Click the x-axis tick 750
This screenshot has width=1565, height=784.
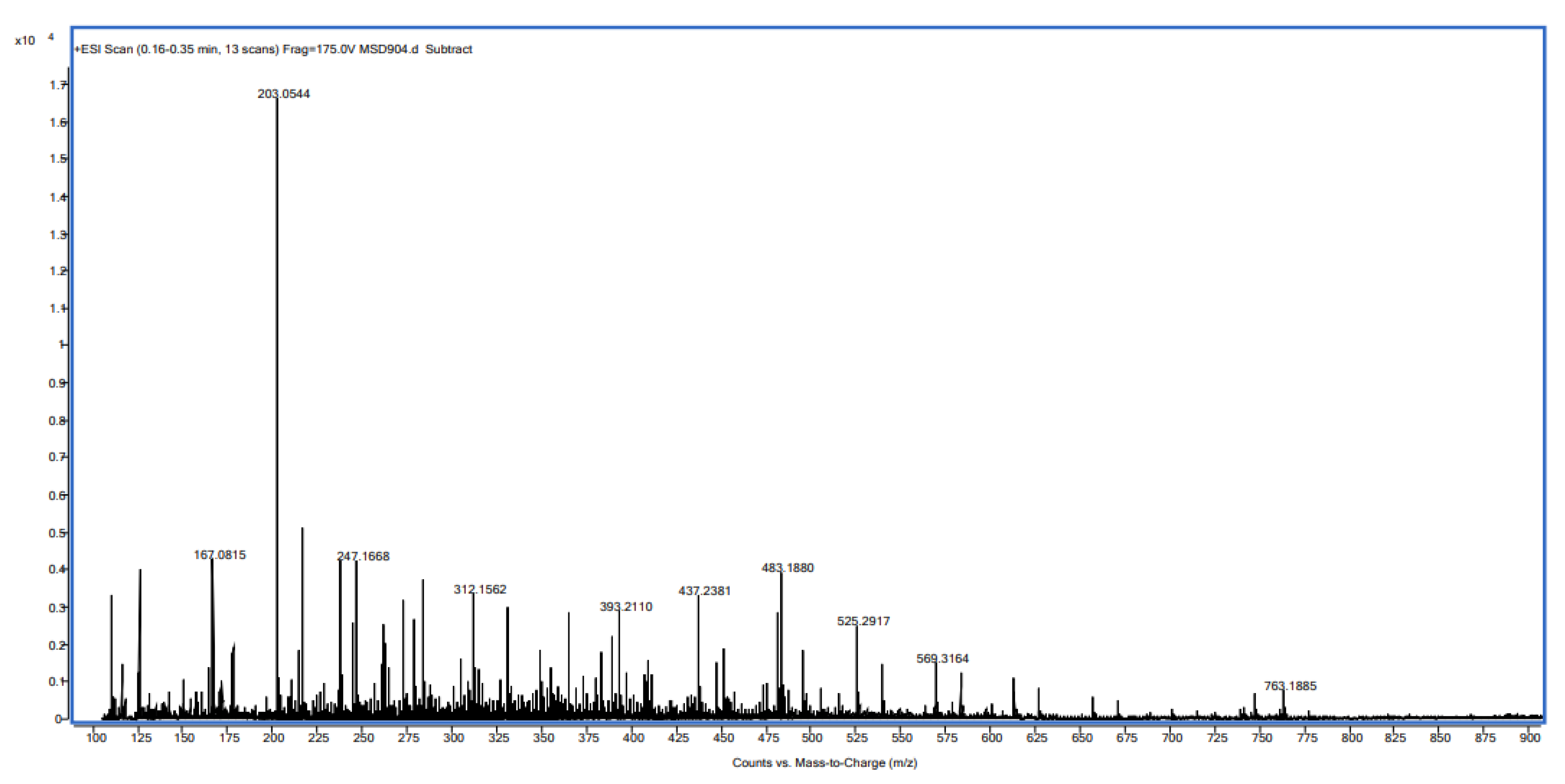1262,738
